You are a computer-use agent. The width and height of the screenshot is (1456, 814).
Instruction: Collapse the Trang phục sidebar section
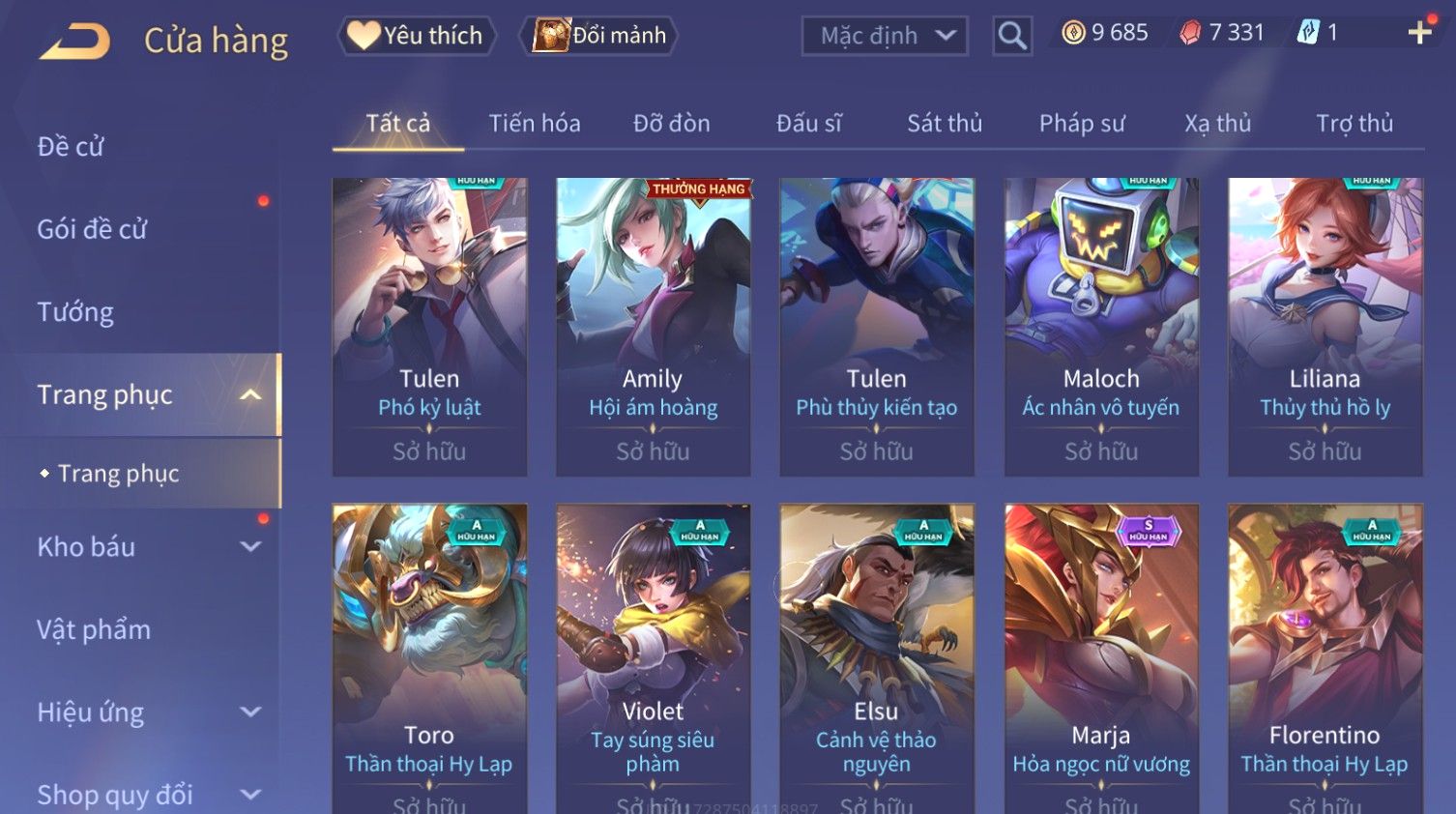(x=250, y=394)
